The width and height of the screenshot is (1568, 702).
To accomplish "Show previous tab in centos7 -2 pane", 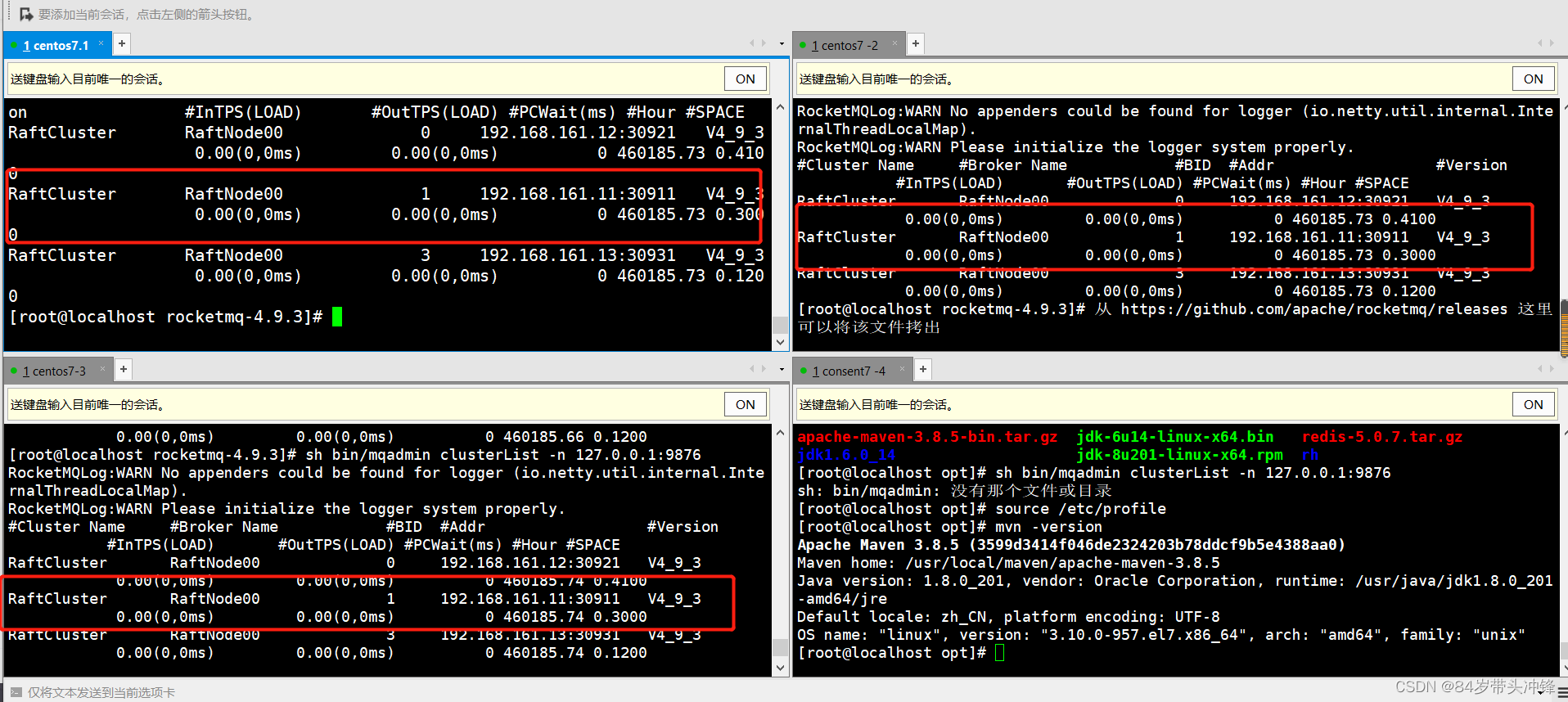I will (1540, 43).
